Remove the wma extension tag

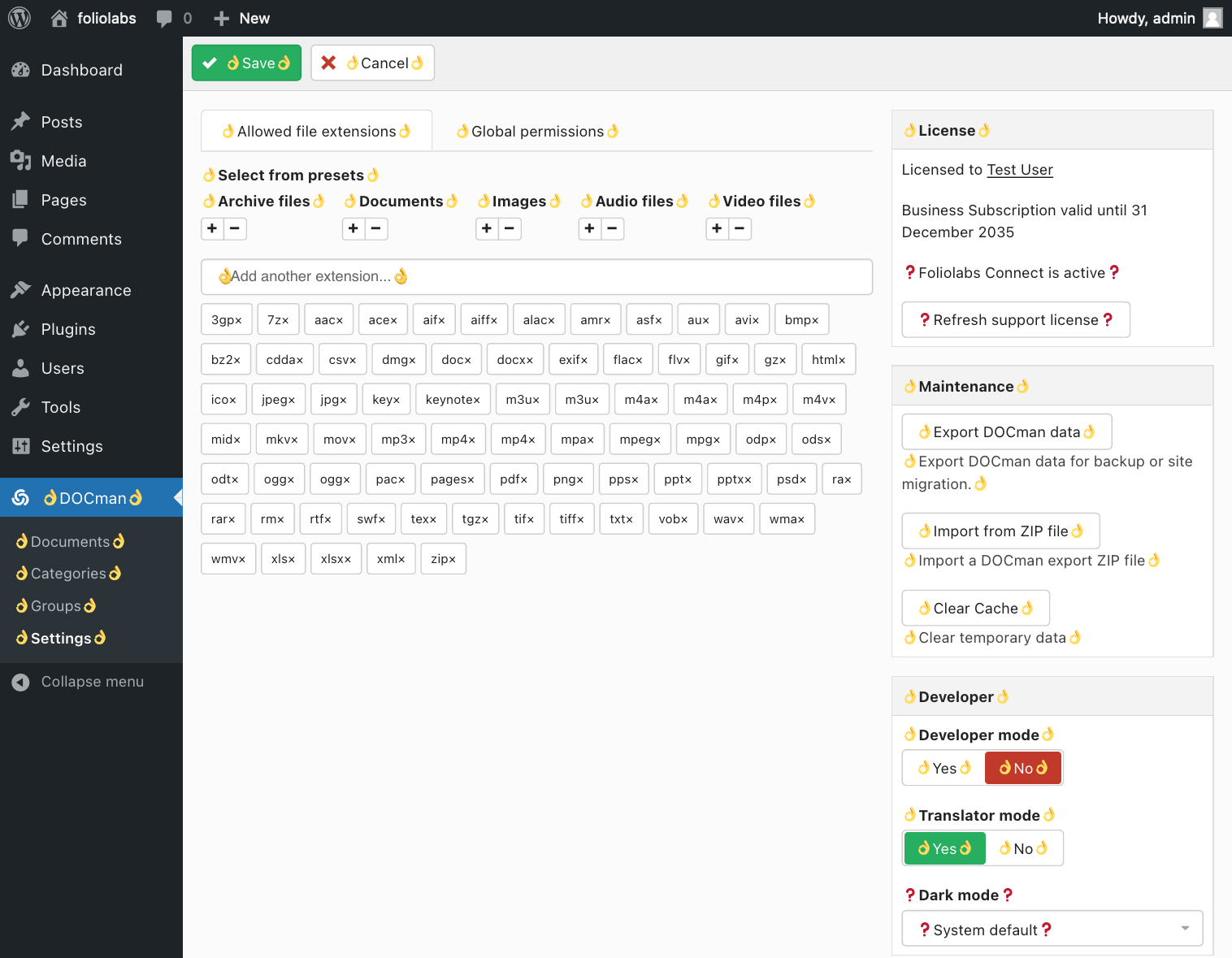pyautogui.click(x=800, y=519)
